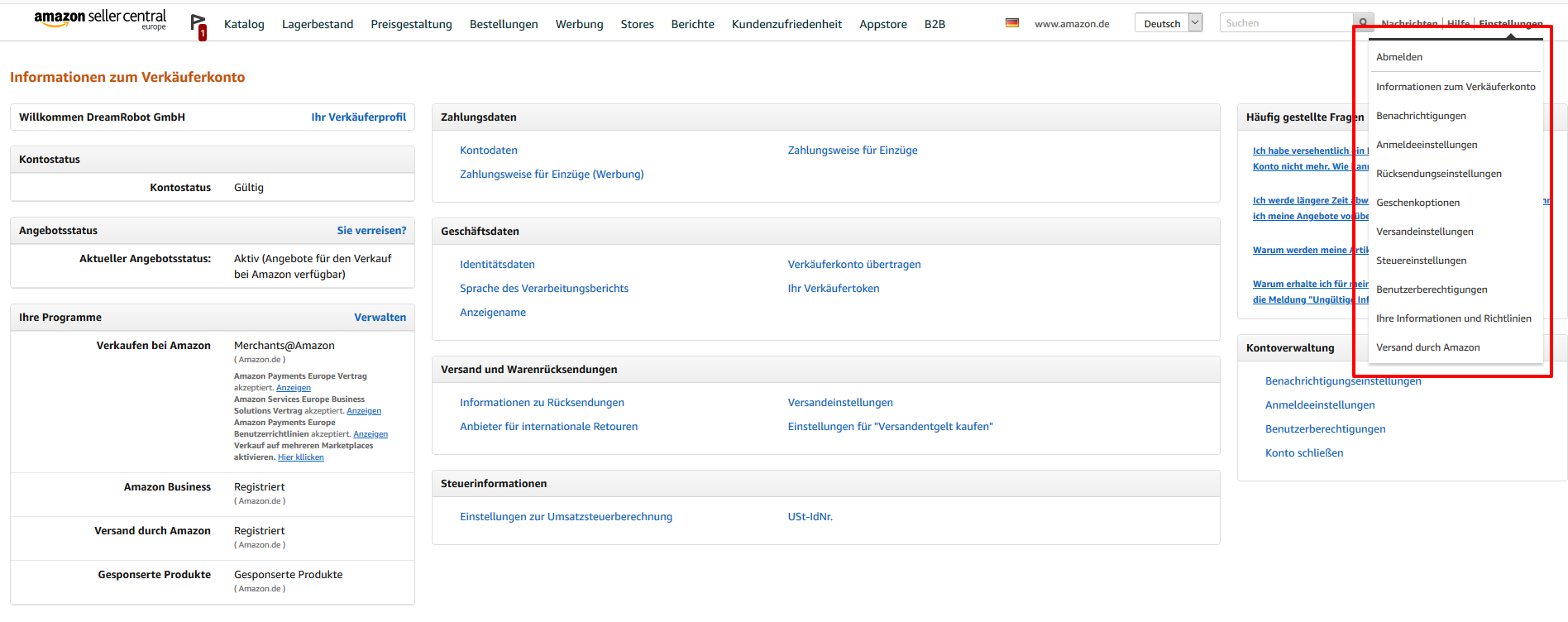The height and width of the screenshot is (622, 1568).
Task: Open Anbieter für internationale Retouren link
Action: coord(549,427)
